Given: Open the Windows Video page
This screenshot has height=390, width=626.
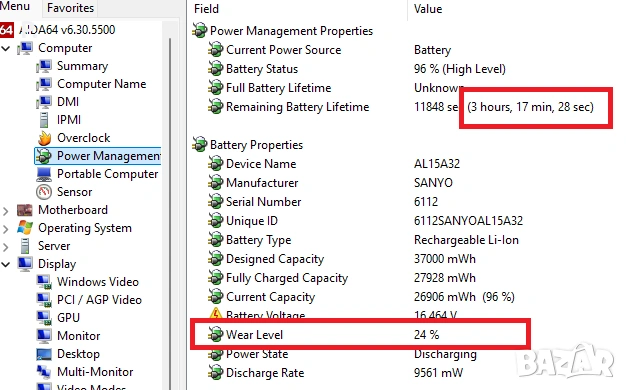Looking at the screenshot, I should pyautogui.click(x=98, y=282).
